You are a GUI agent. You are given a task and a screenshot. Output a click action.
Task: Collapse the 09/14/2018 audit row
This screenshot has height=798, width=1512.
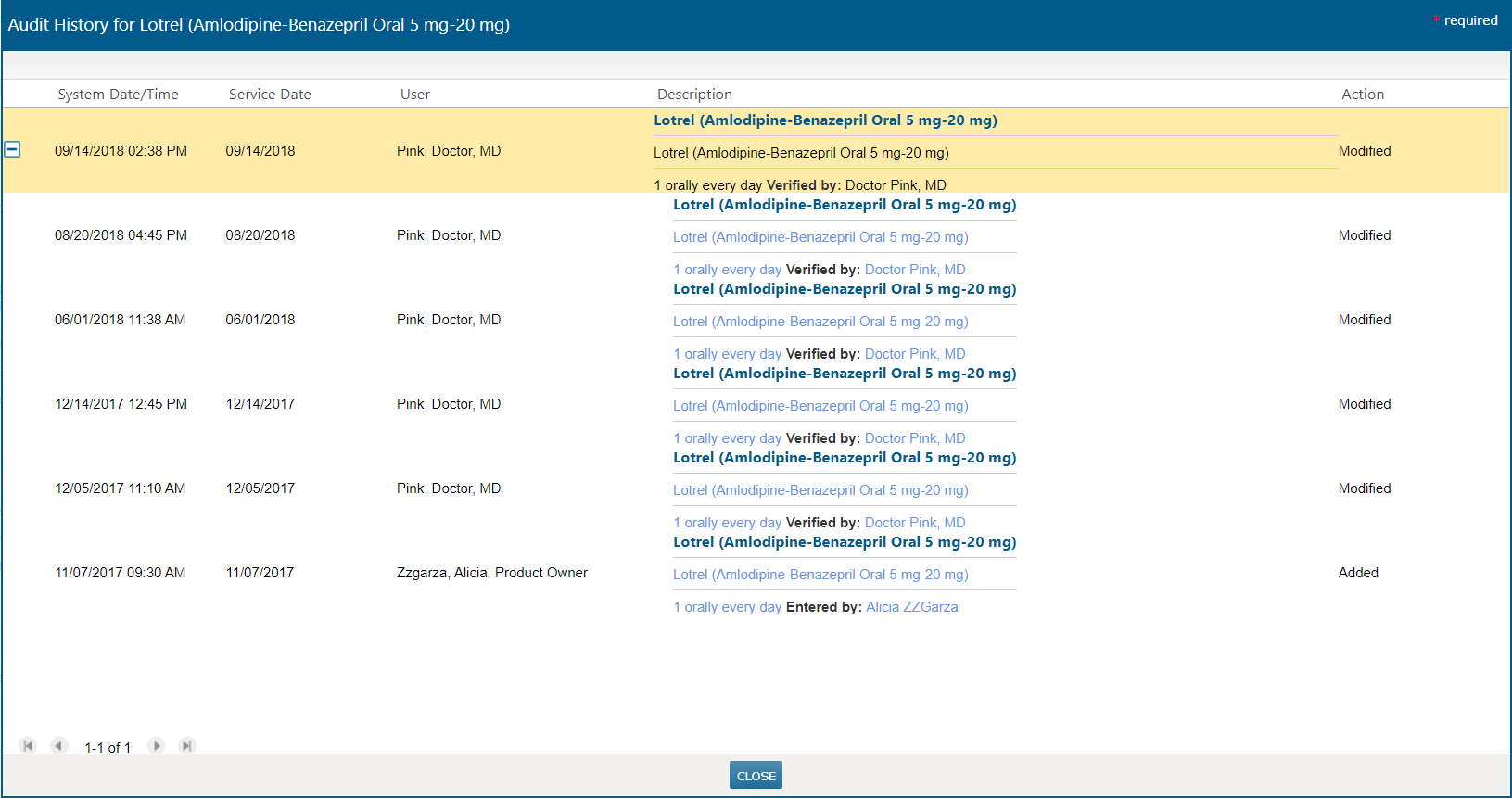point(12,149)
